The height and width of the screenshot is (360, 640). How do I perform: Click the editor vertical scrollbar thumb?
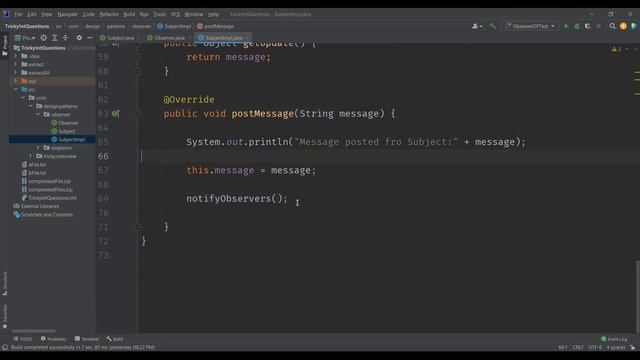(x=638, y=296)
